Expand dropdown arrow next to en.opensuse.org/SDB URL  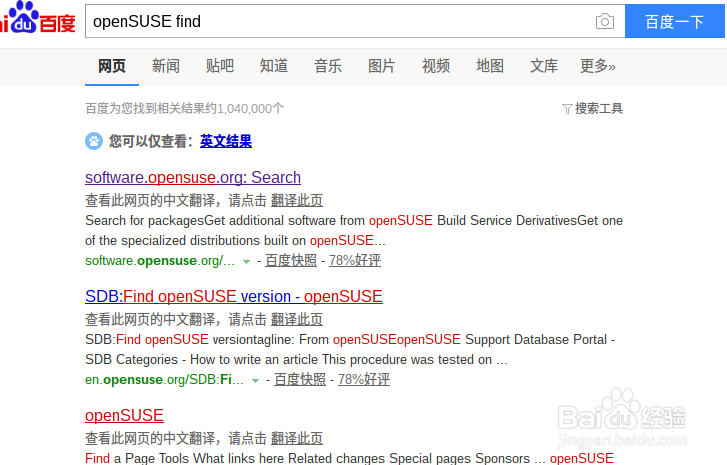pyautogui.click(x=255, y=381)
